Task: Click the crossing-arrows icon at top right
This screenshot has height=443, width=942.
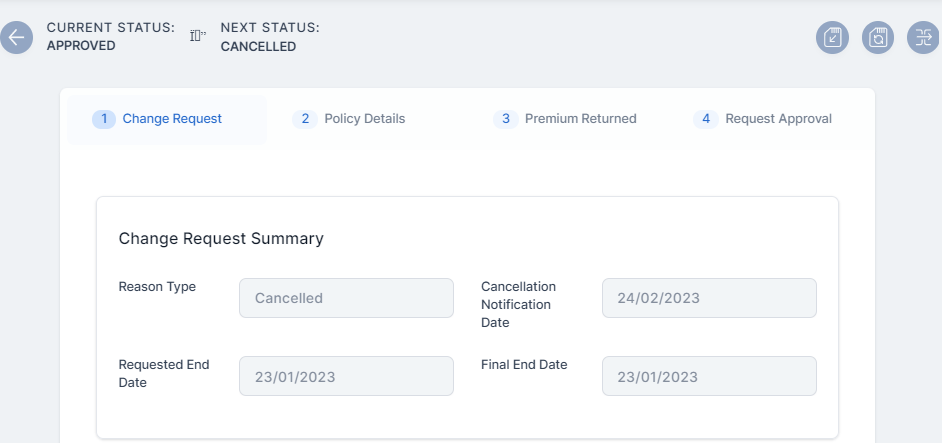Action: click(x=923, y=38)
